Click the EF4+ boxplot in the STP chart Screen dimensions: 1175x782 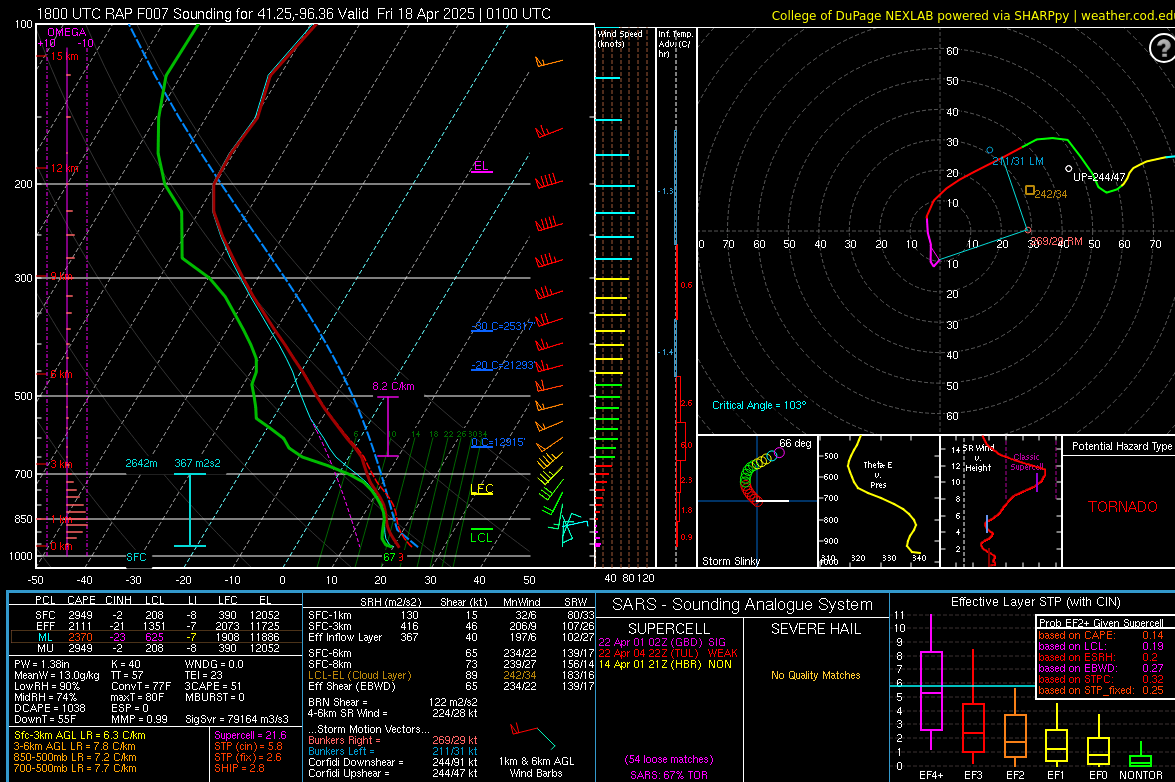(x=930, y=690)
